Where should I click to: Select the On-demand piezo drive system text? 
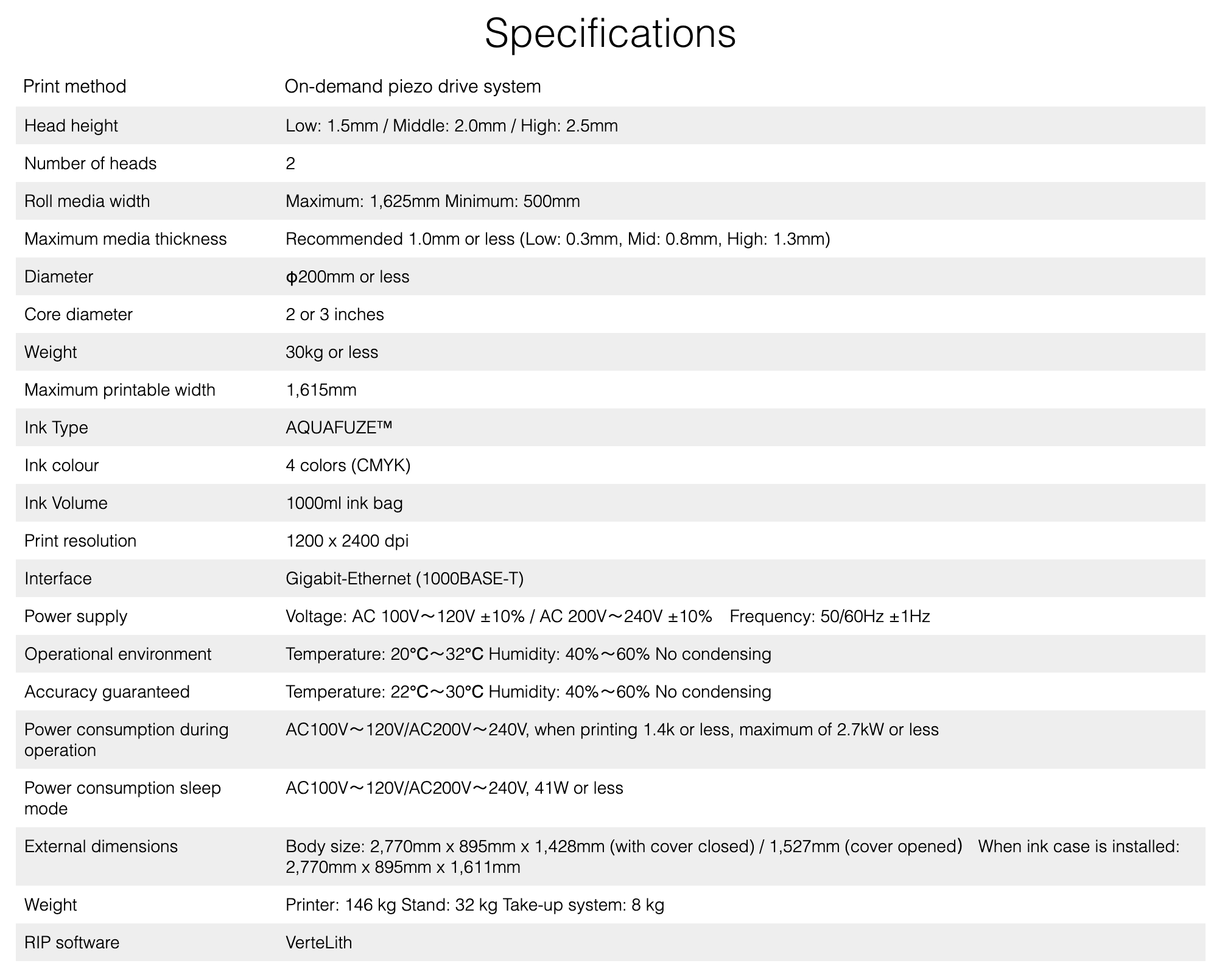[413, 86]
